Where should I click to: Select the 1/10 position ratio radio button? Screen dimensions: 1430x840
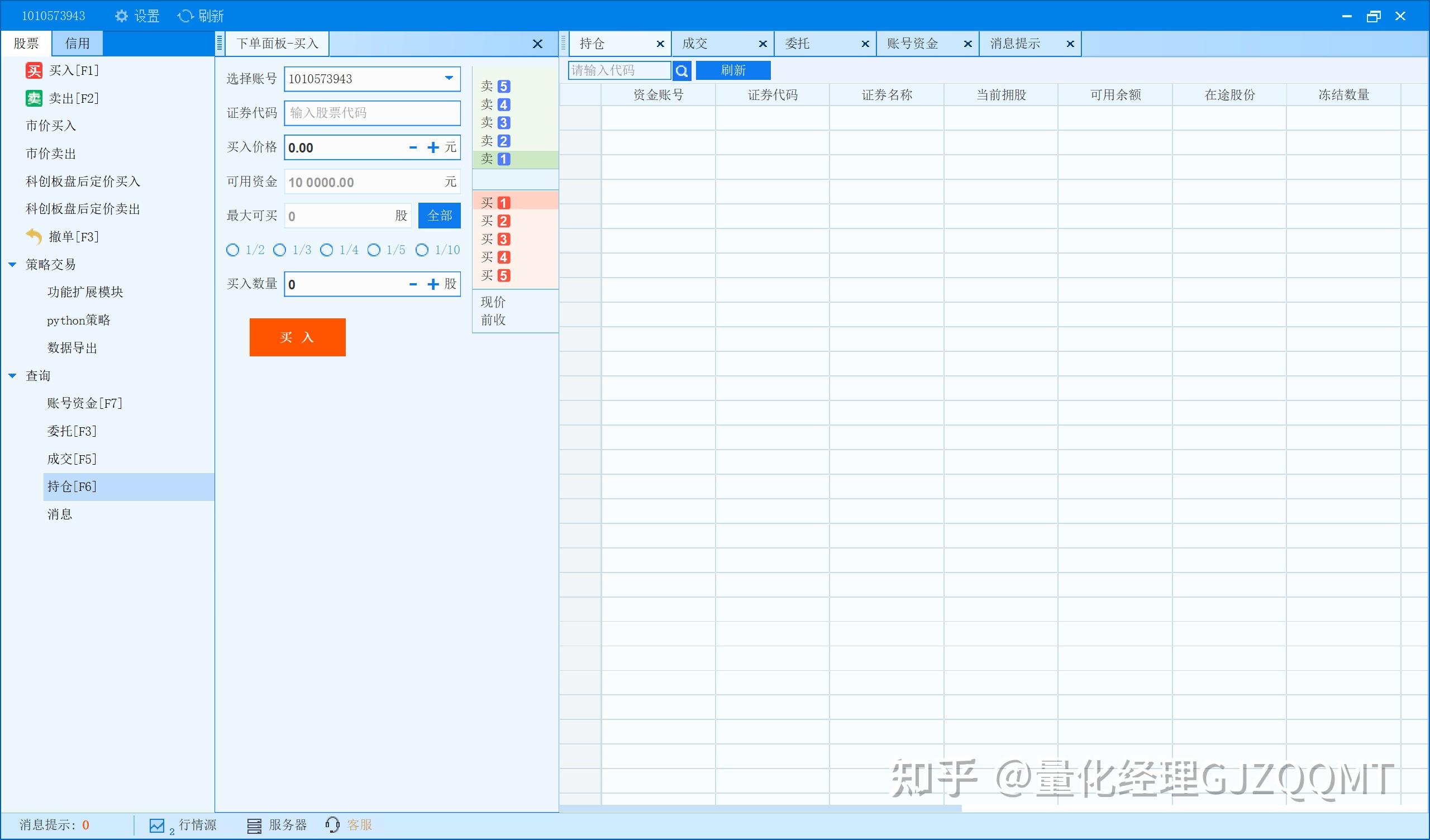[x=422, y=250]
